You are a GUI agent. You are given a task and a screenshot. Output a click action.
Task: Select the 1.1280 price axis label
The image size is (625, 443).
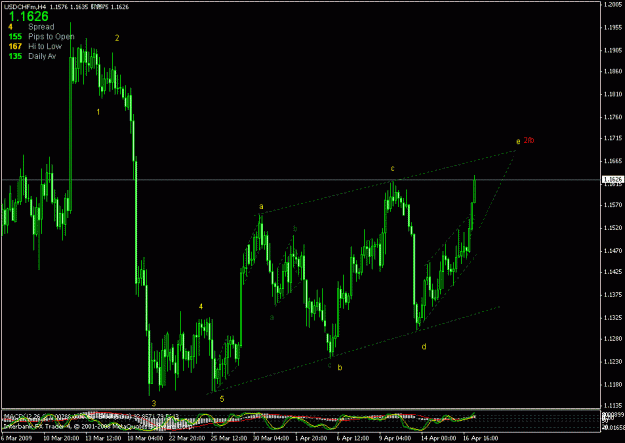tap(613, 339)
